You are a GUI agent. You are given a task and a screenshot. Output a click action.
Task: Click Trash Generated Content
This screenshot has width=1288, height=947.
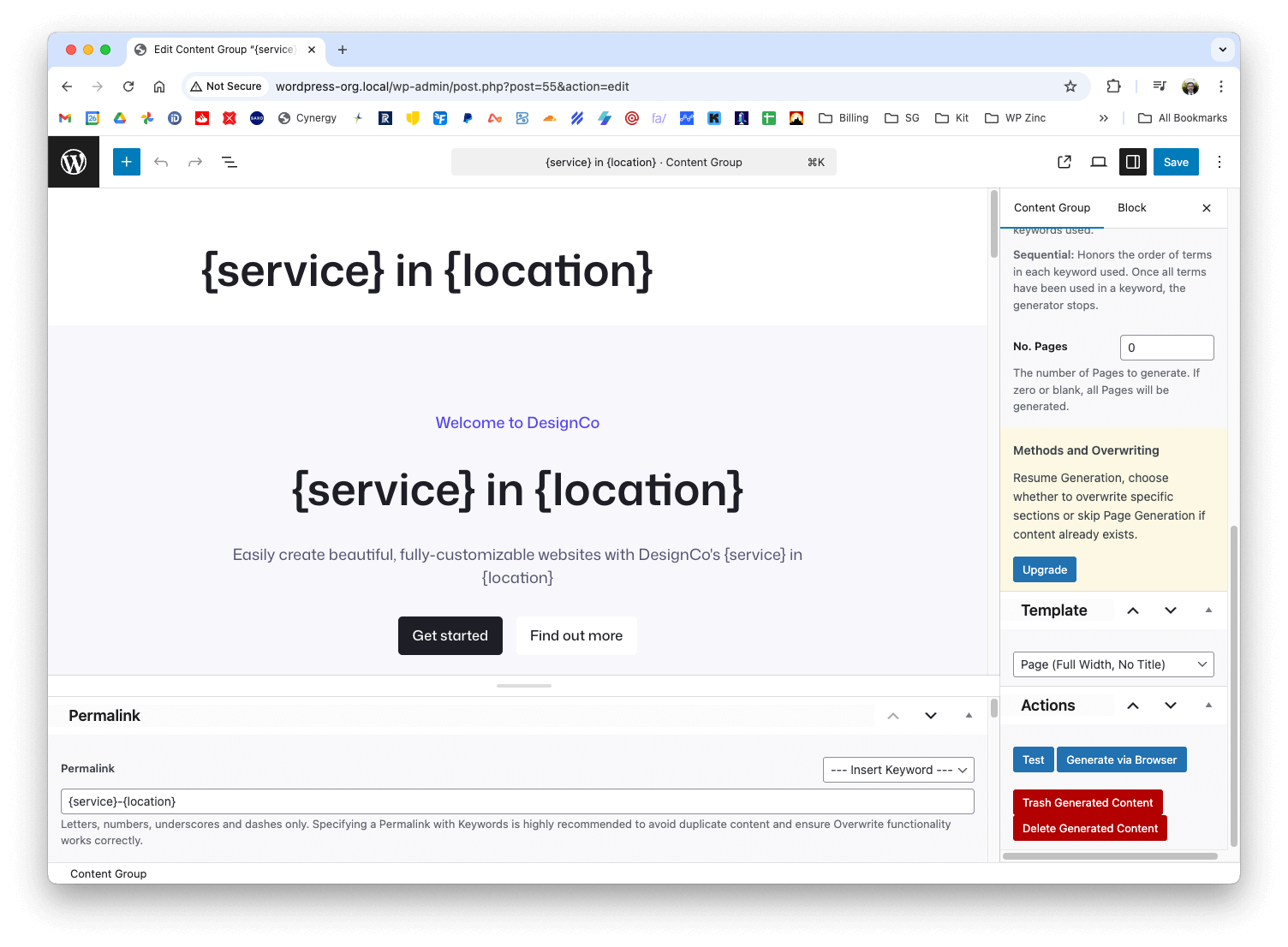[x=1088, y=802]
